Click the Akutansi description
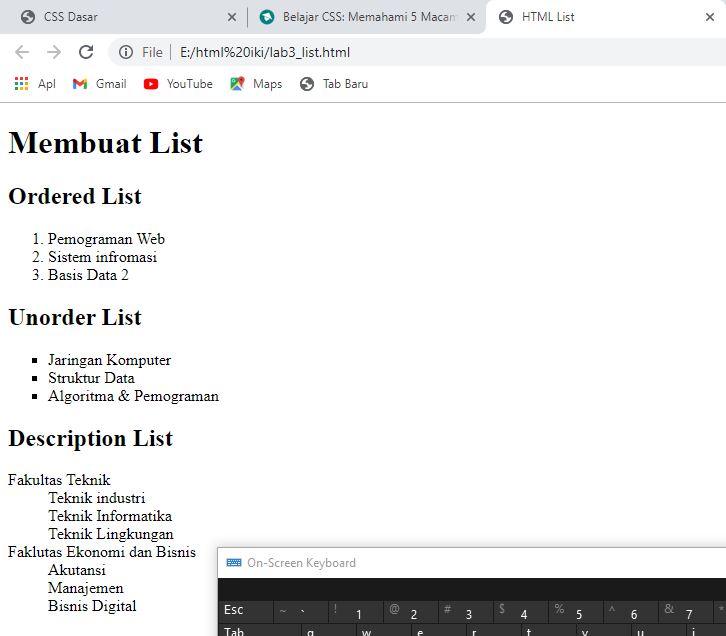Viewport: 726px width, 636px height. (77, 570)
